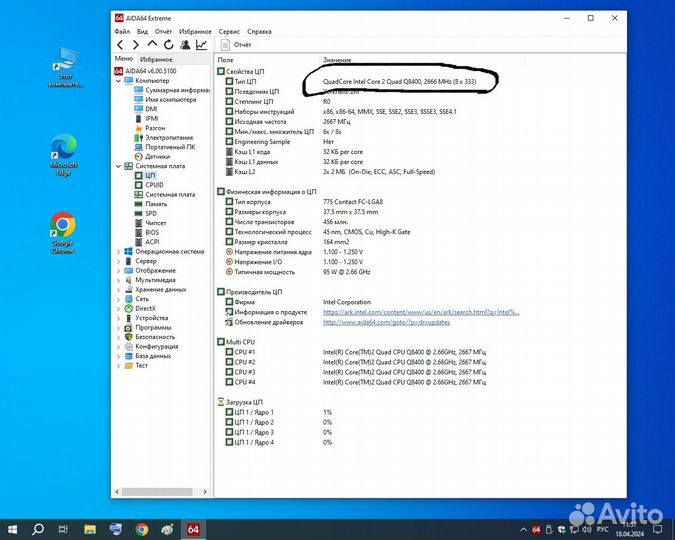Select Датчики item in the tree
Screen dimensions: 675x540
[157, 156]
